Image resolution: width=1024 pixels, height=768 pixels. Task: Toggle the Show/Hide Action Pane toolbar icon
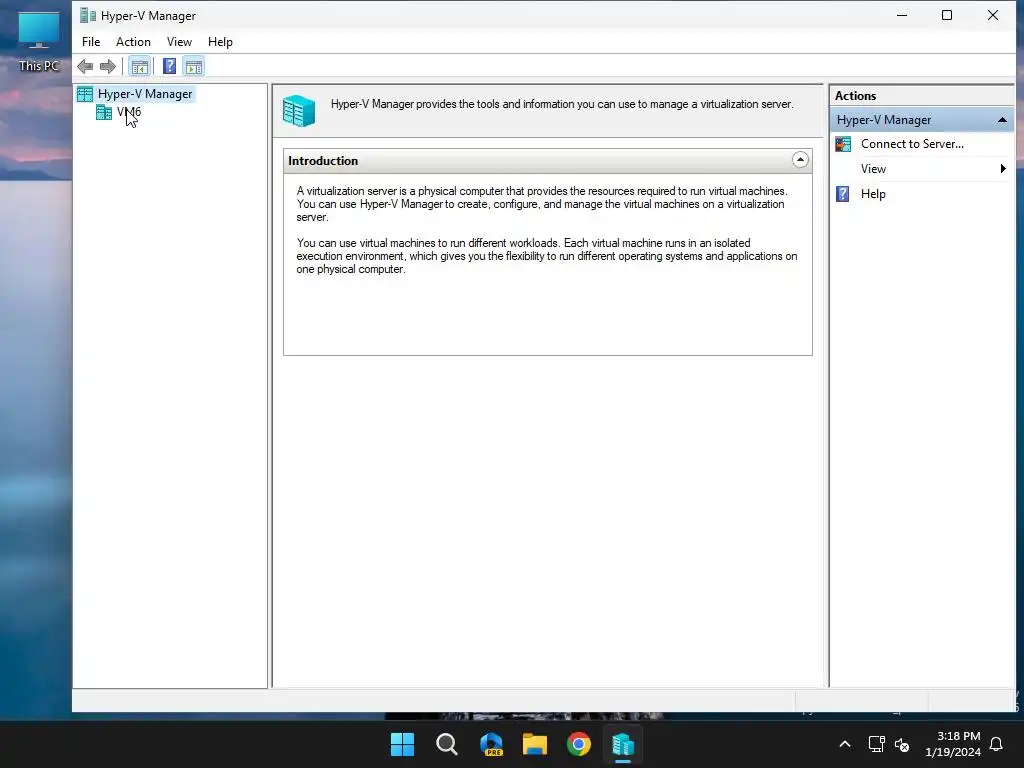[194, 66]
